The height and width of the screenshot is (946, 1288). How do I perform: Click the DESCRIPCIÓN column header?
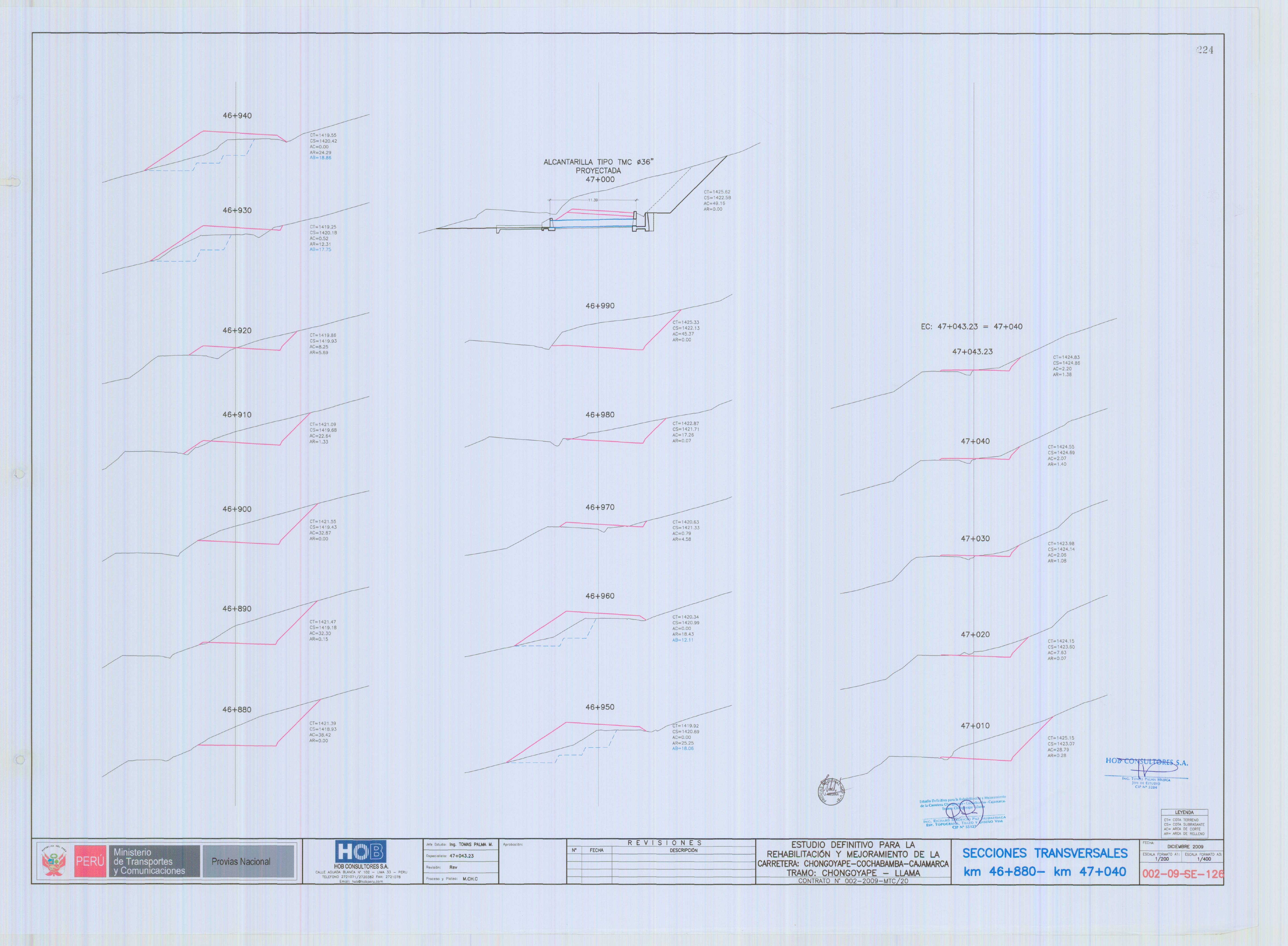pos(683,850)
